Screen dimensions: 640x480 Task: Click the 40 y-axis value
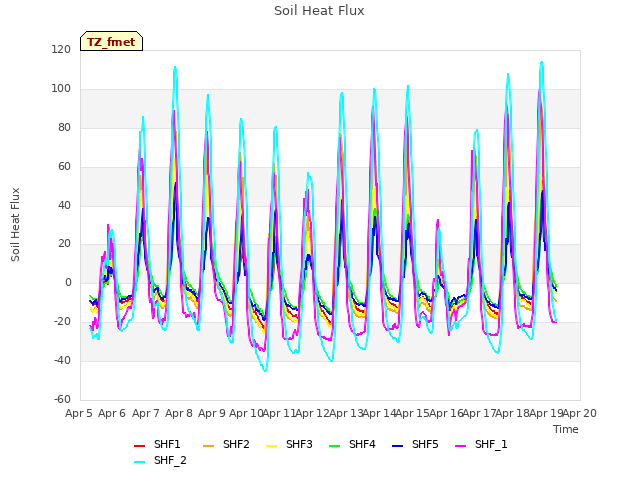[x=64, y=205]
